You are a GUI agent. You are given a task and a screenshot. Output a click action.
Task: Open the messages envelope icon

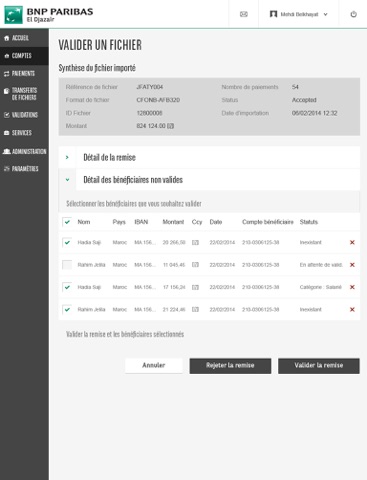244,14
